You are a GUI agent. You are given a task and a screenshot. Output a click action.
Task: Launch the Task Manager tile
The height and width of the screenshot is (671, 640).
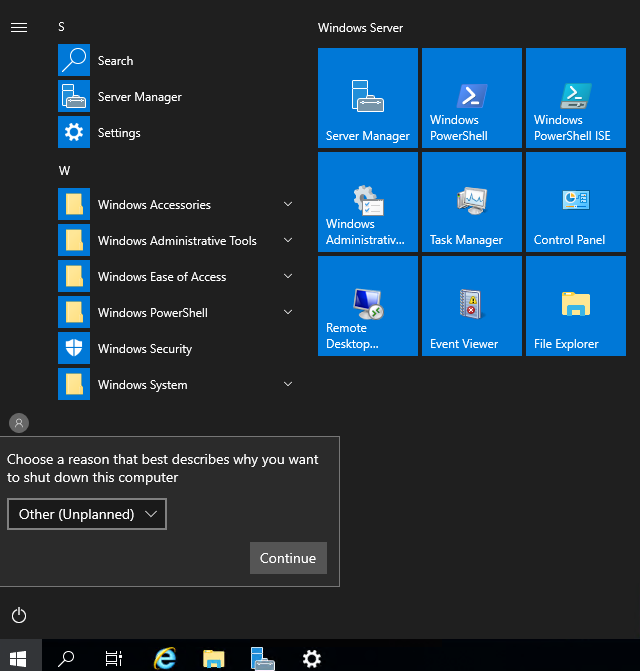[472, 202]
